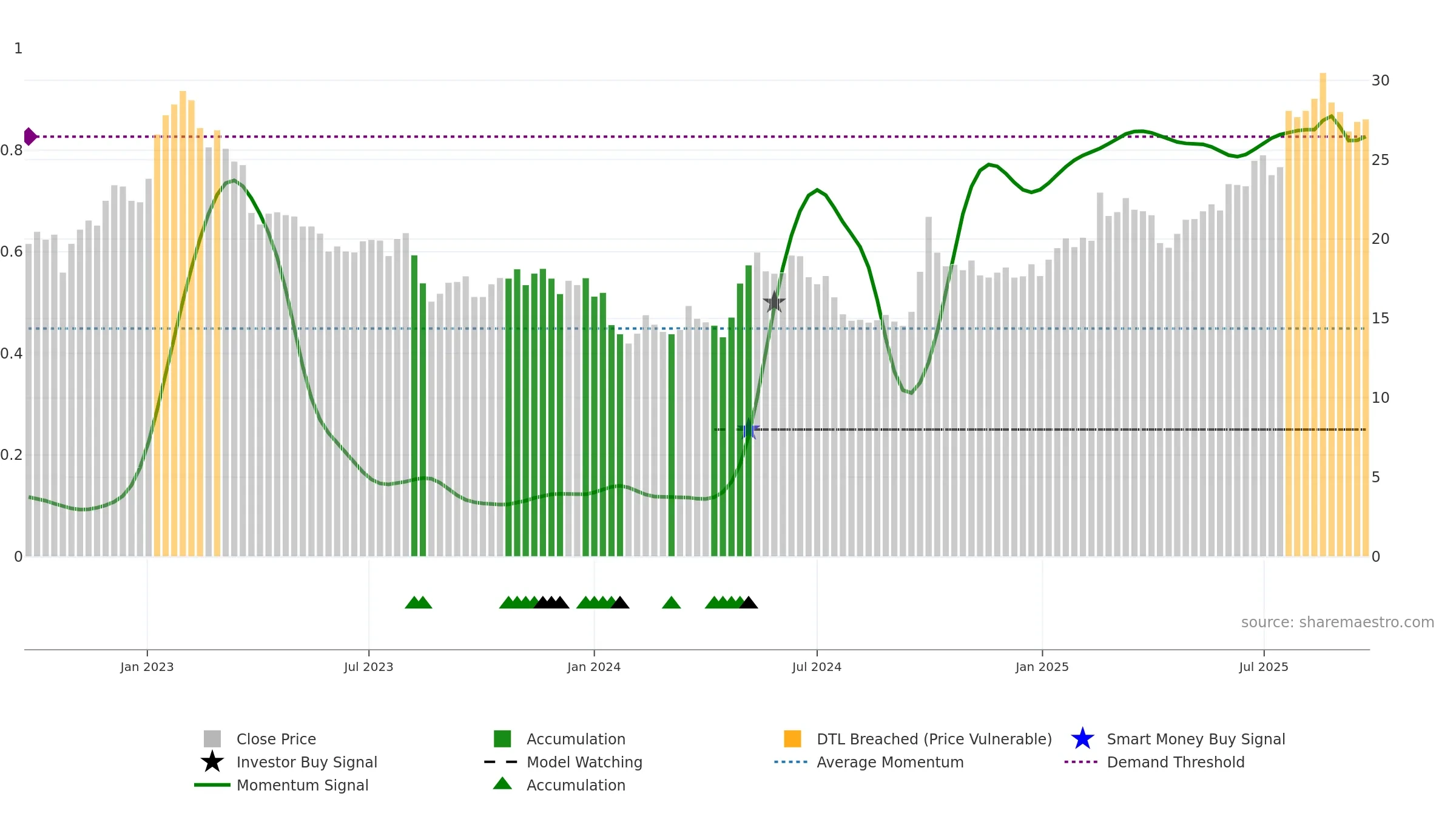This screenshot has width=1456, height=819.
Task: Click the green Accumulation square swatch
Action: click(502, 738)
